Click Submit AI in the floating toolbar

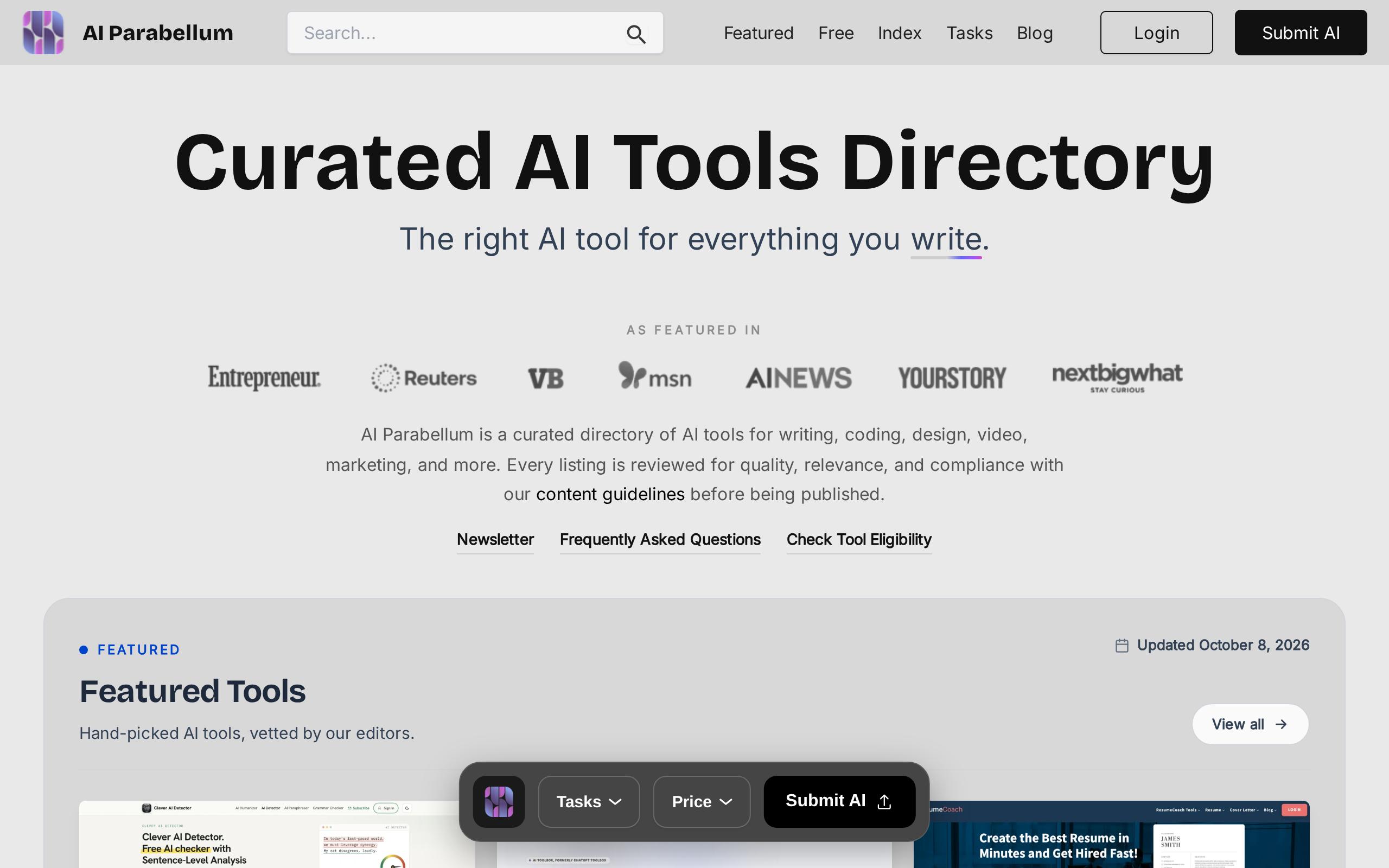tap(839, 801)
